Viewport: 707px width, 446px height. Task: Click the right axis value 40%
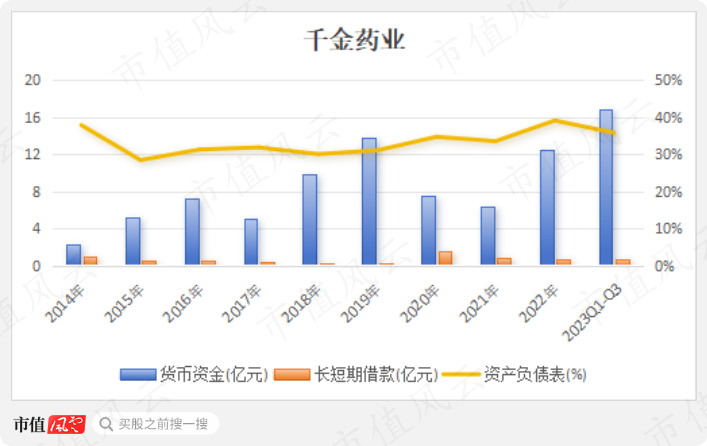668,118
